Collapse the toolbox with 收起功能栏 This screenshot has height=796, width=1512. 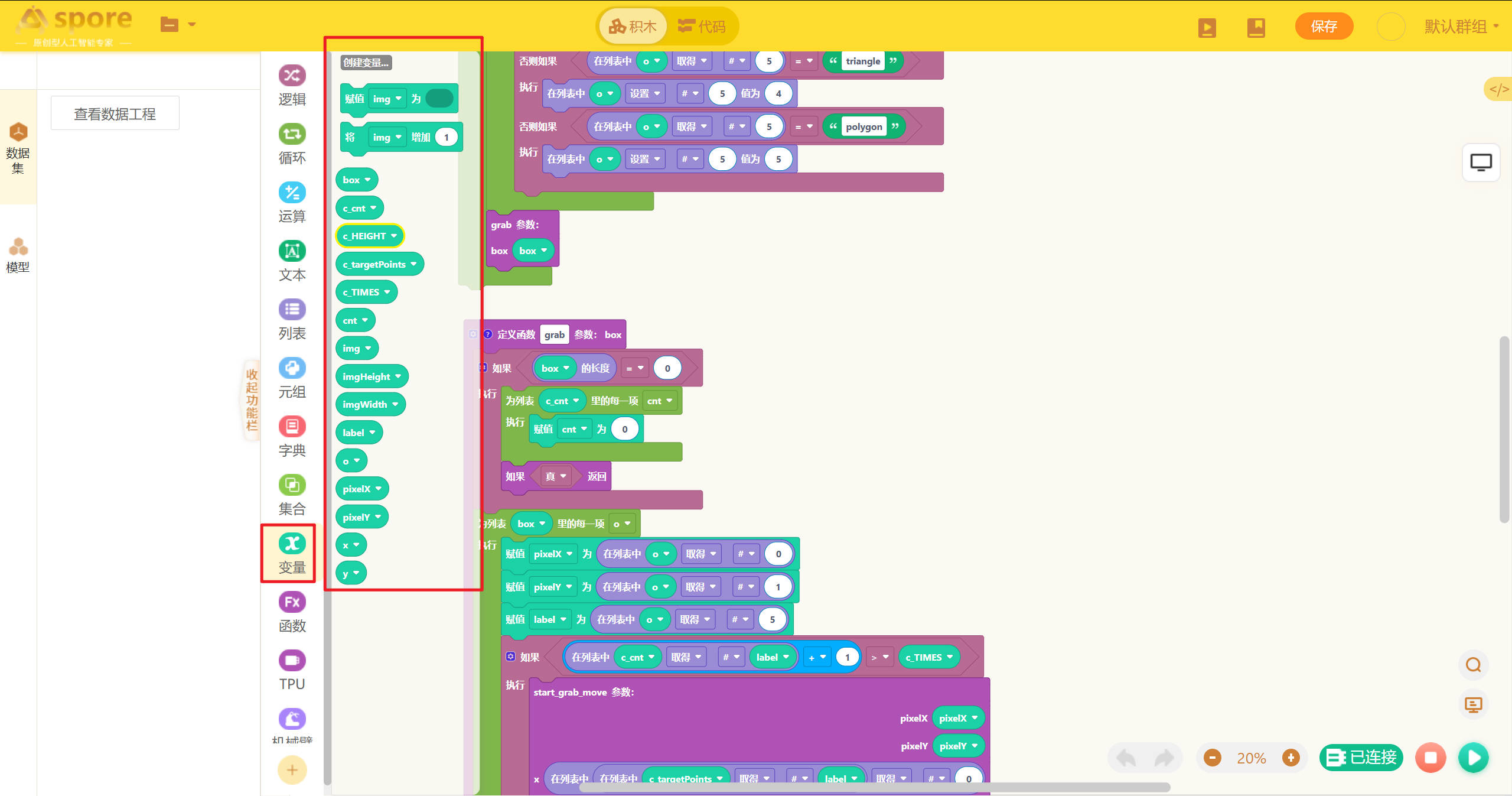click(252, 399)
